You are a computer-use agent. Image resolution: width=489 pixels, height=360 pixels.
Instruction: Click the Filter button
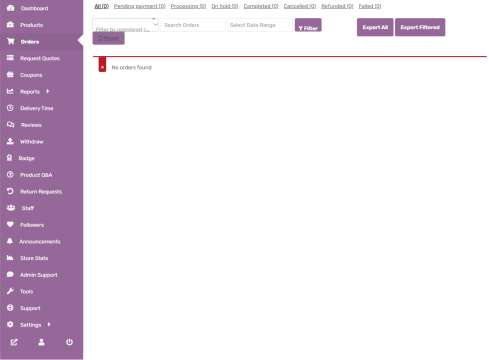click(308, 25)
